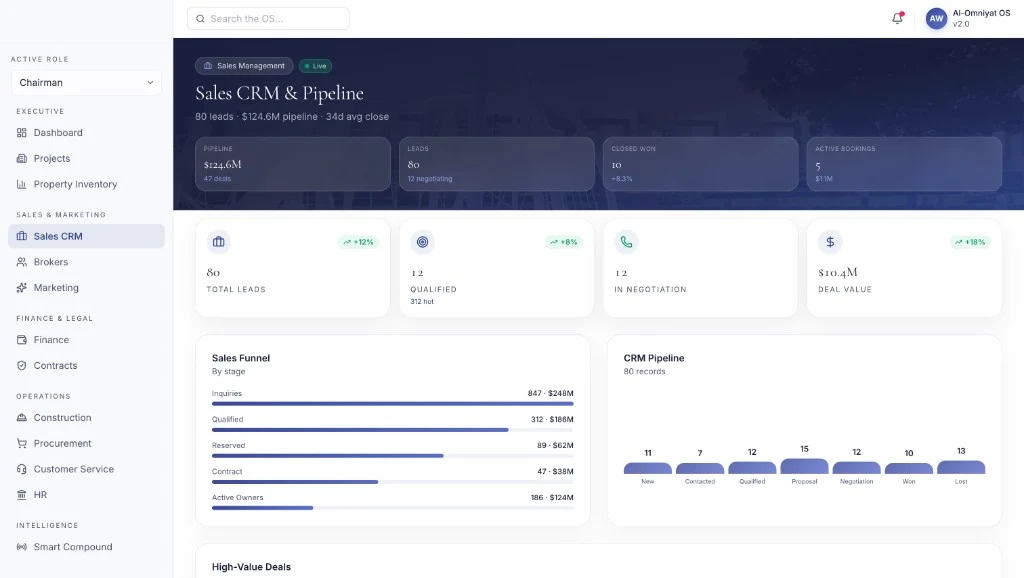Click the Construction hard hat icon
This screenshot has width=1024, height=578.
22,417
